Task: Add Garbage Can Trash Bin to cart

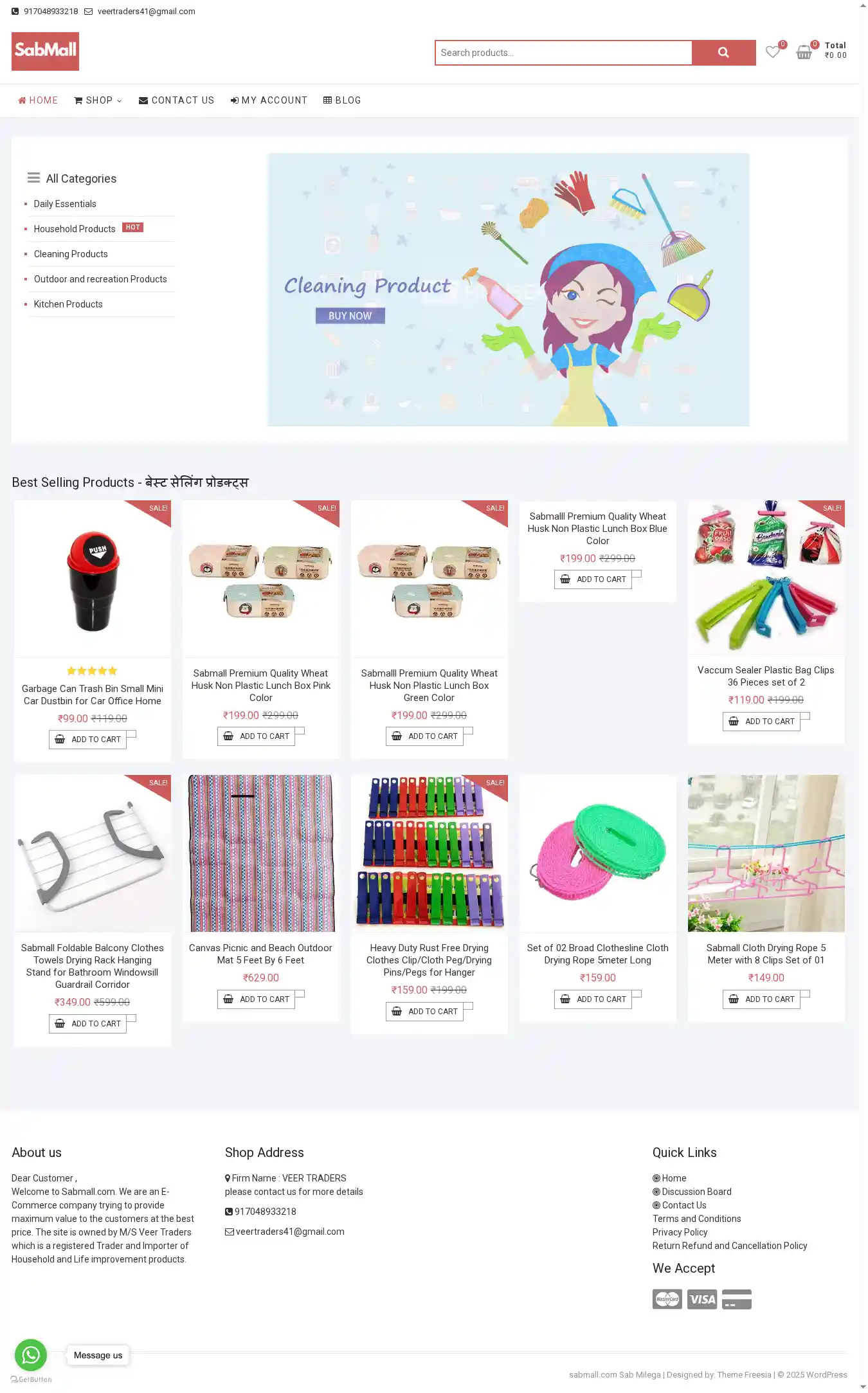Action: (x=87, y=740)
